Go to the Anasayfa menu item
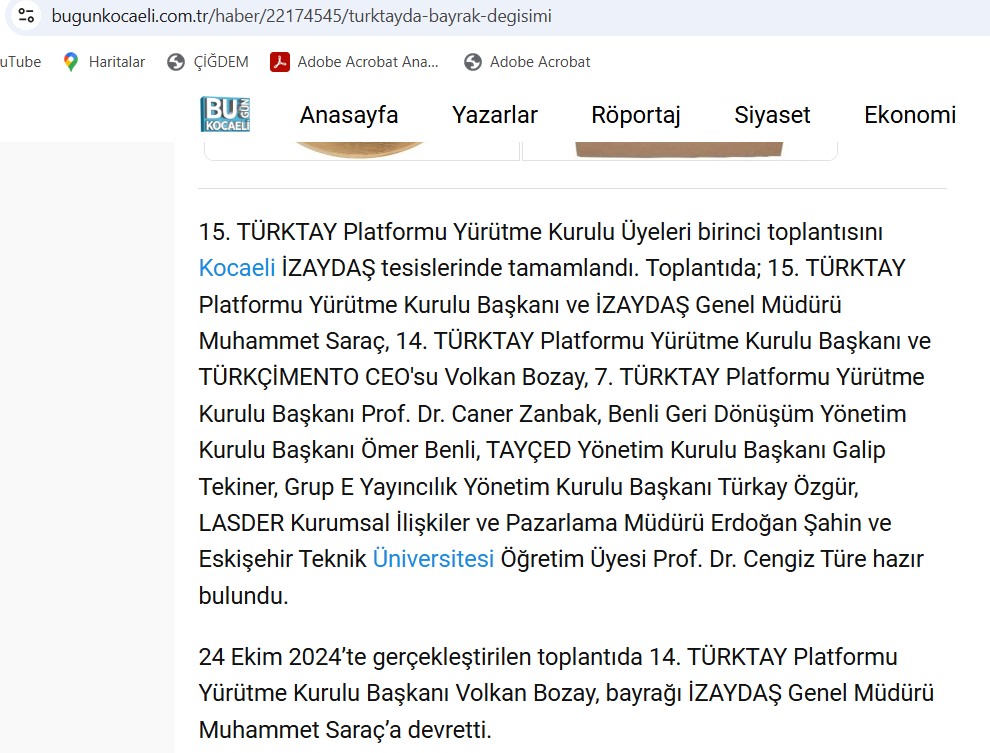 349,115
